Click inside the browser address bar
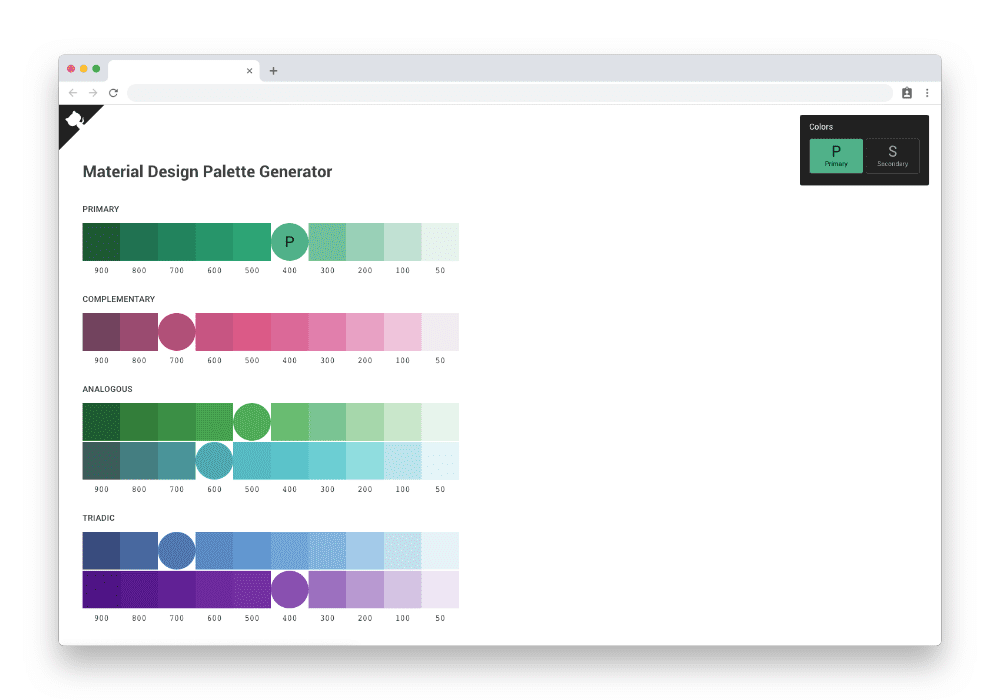 pyautogui.click(x=500, y=92)
